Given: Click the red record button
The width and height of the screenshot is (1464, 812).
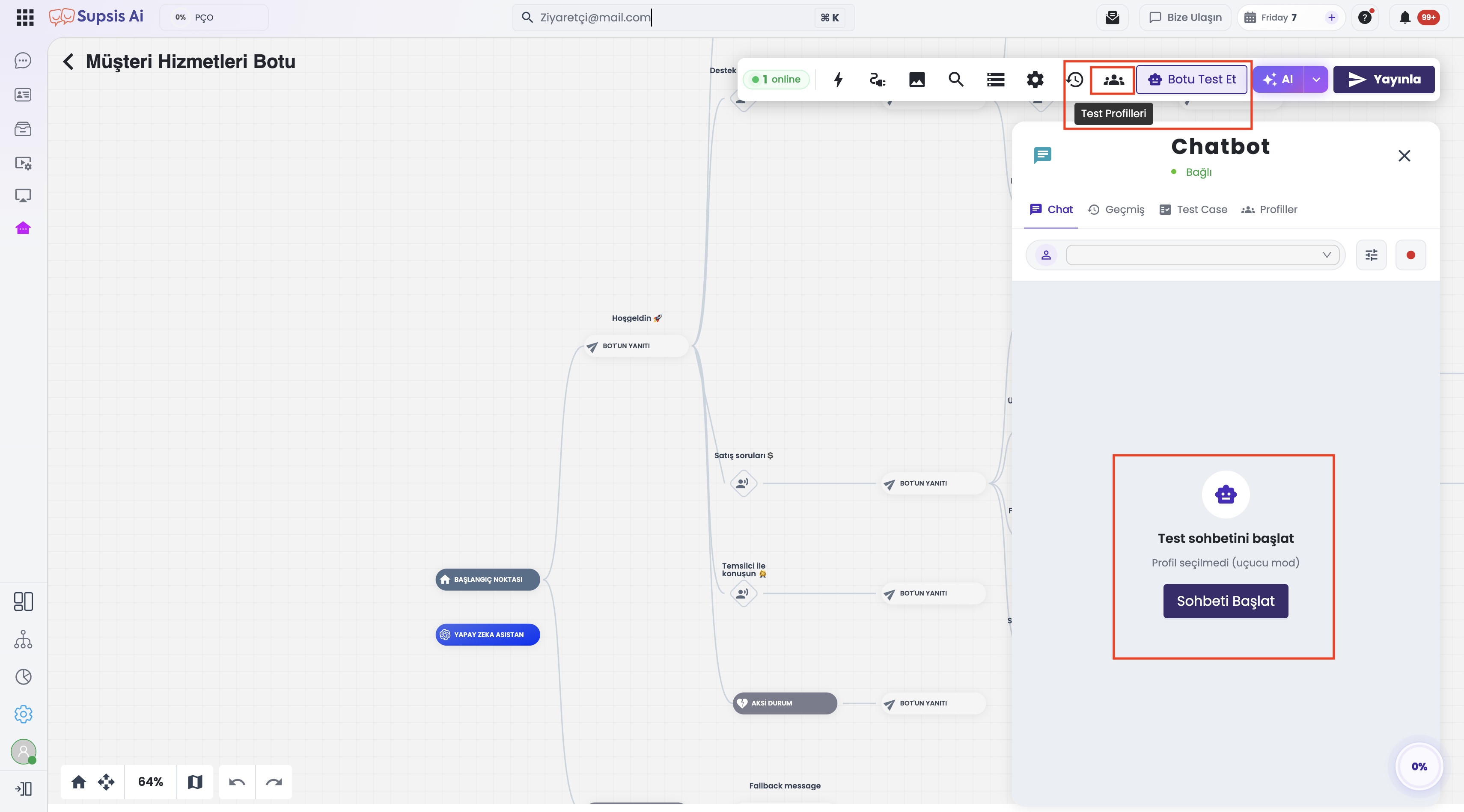Looking at the screenshot, I should pos(1410,255).
